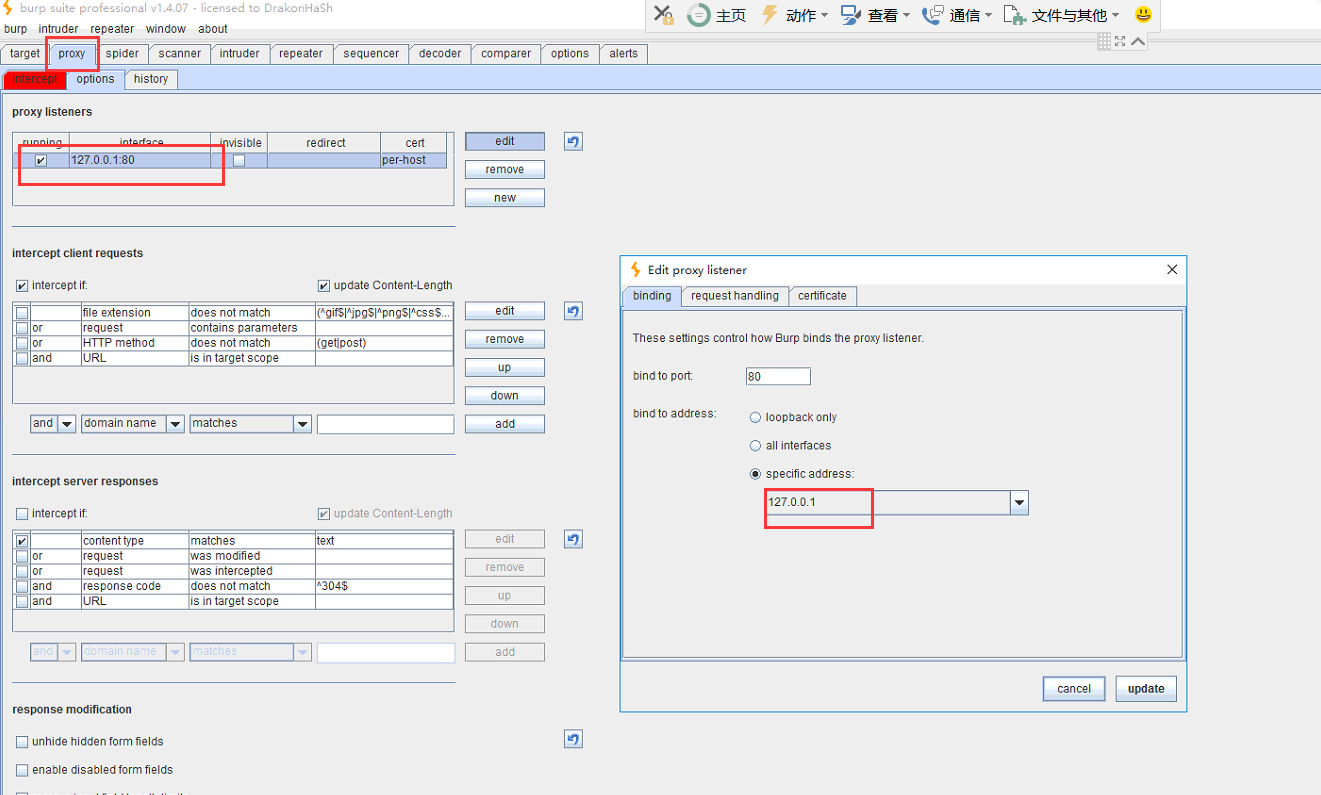Switch to the spider tab
This screenshot has width=1321, height=795.
(x=122, y=54)
